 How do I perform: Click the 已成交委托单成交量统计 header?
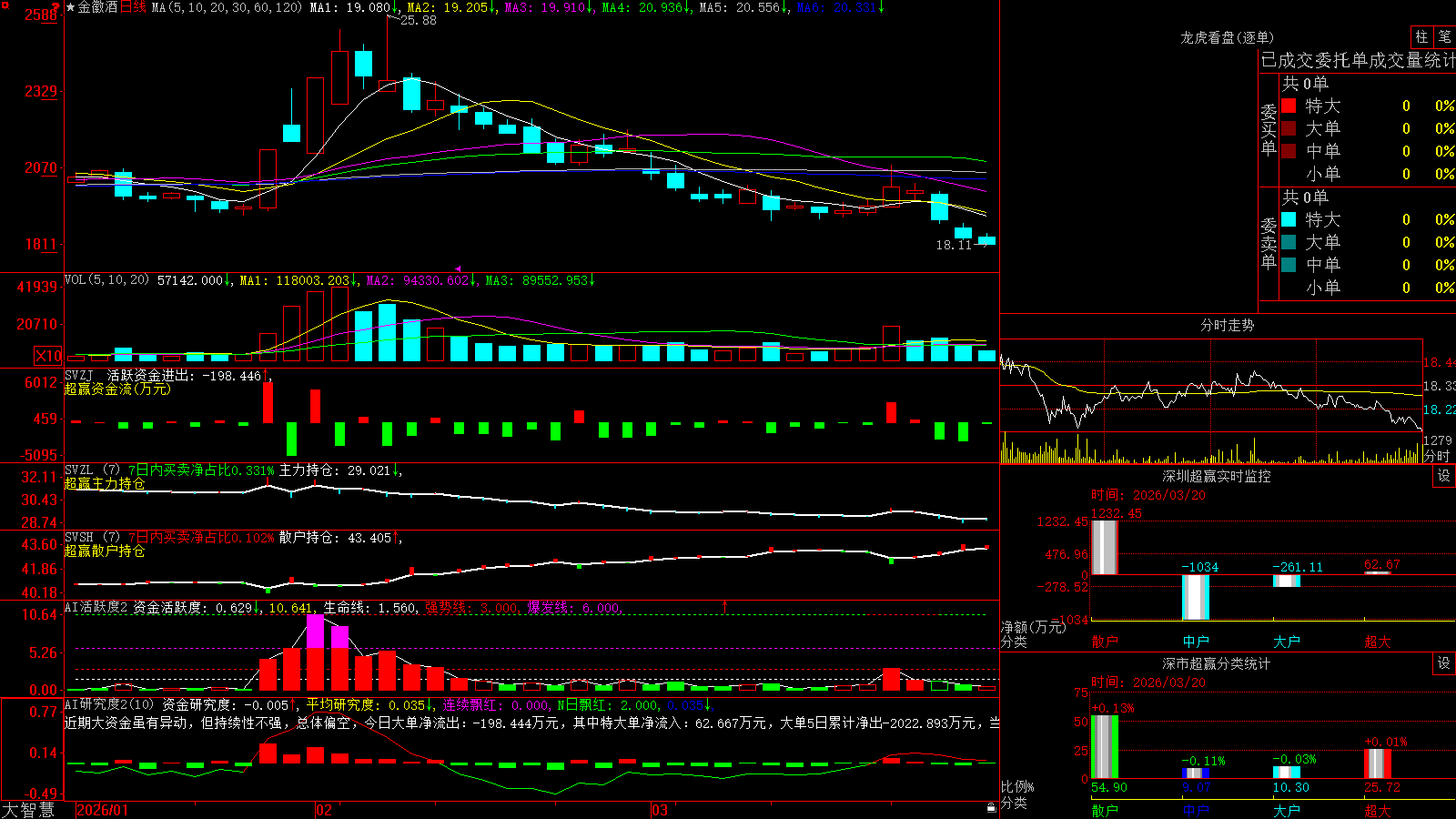click(1358, 60)
